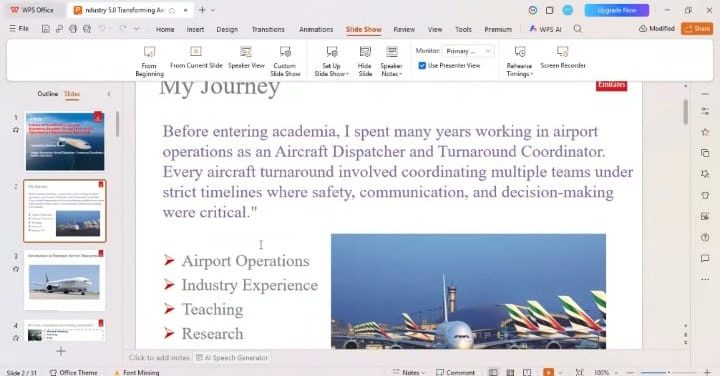
Task: Open Set Up Slide Show options
Action: click(x=332, y=62)
